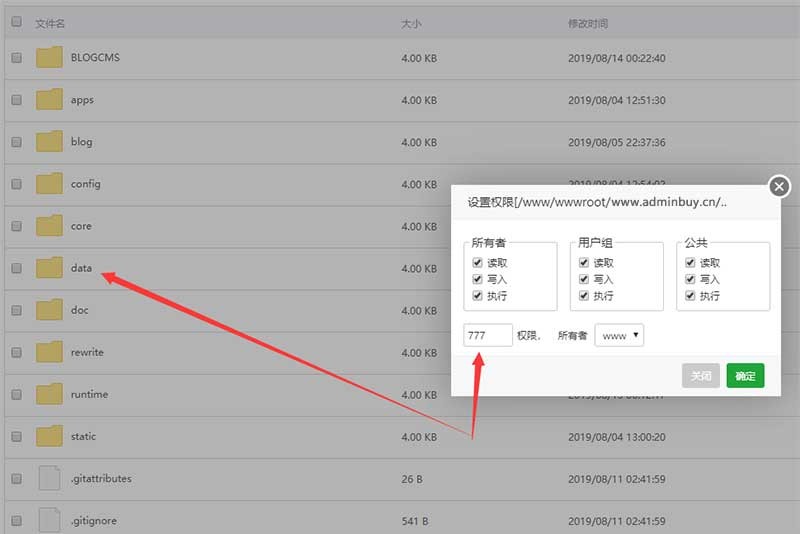Sort by 文件名 column header
Screen dimensions: 800x534
[50, 23]
